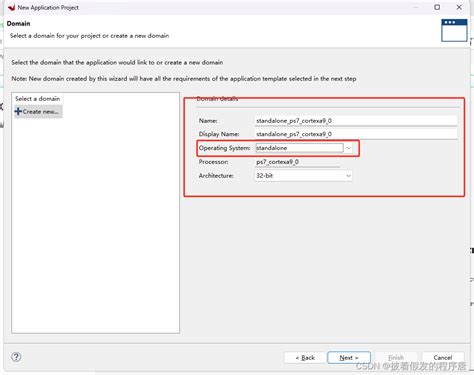Click the greyed-out Finish button

pos(396,358)
